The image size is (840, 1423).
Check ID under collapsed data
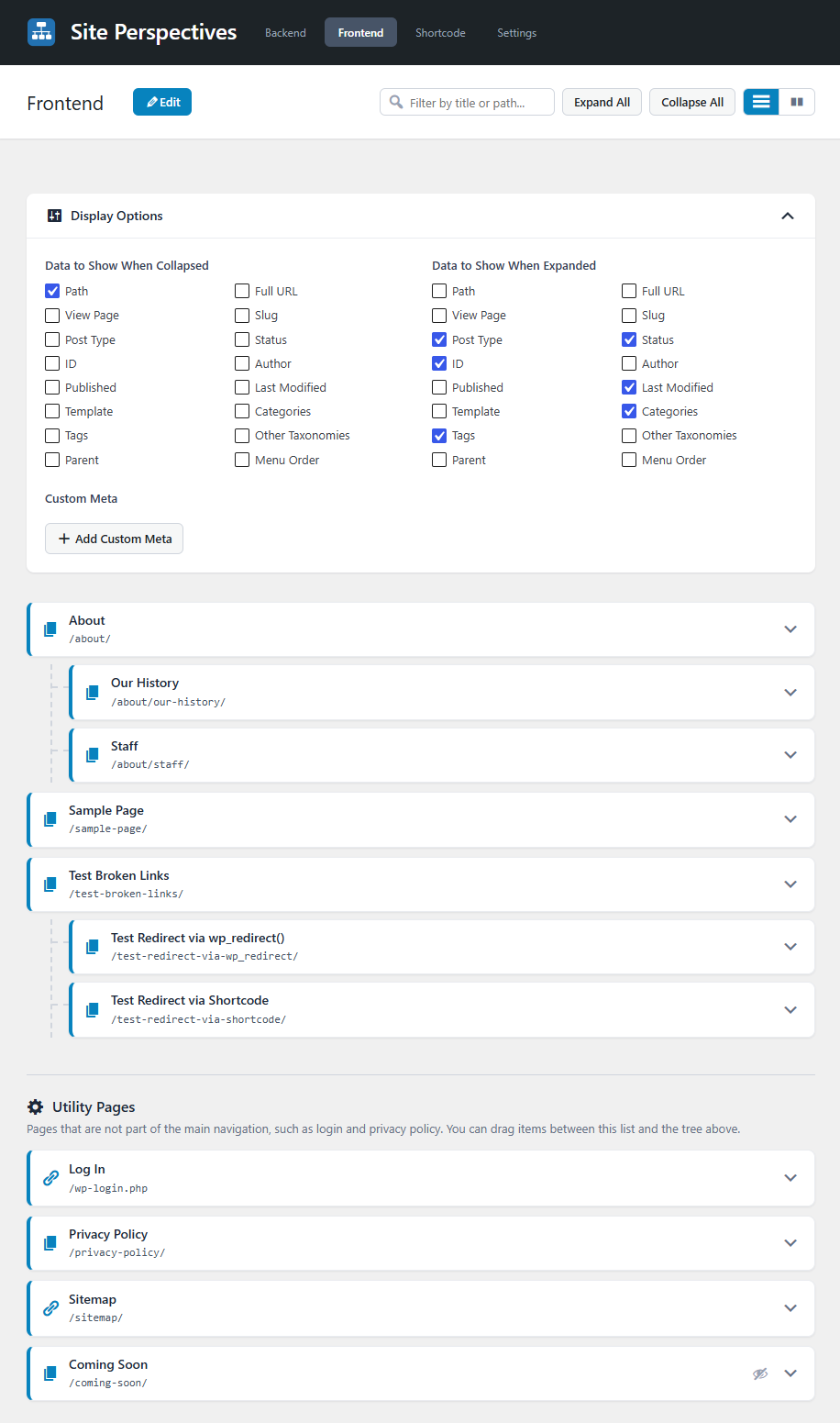(52, 363)
